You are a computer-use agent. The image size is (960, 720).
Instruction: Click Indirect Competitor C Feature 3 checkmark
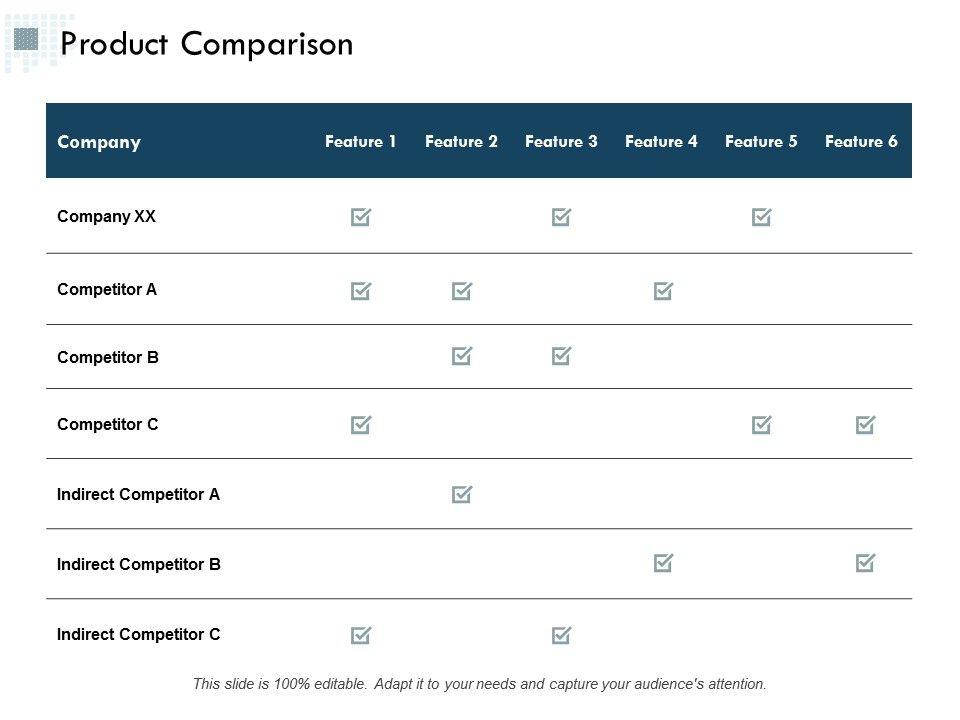[x=561, y=634]
